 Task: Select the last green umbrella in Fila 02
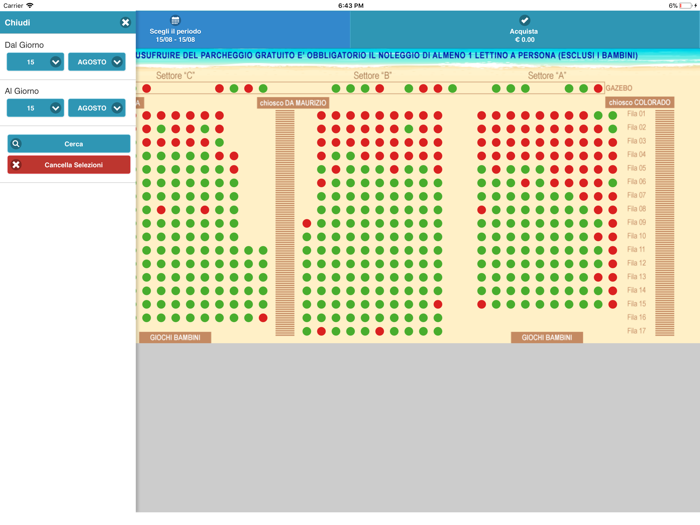613,129
